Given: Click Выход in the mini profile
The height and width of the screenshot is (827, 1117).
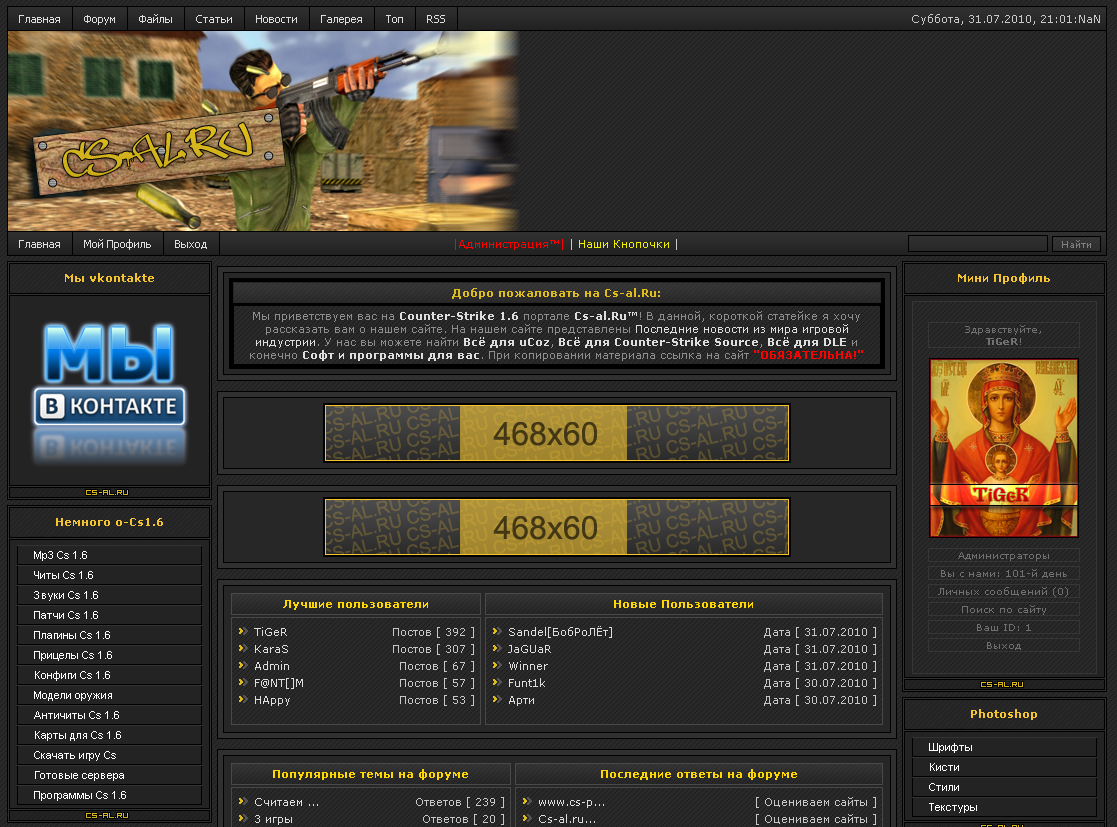Looking at the screenshot, I should click(1004, 645).
